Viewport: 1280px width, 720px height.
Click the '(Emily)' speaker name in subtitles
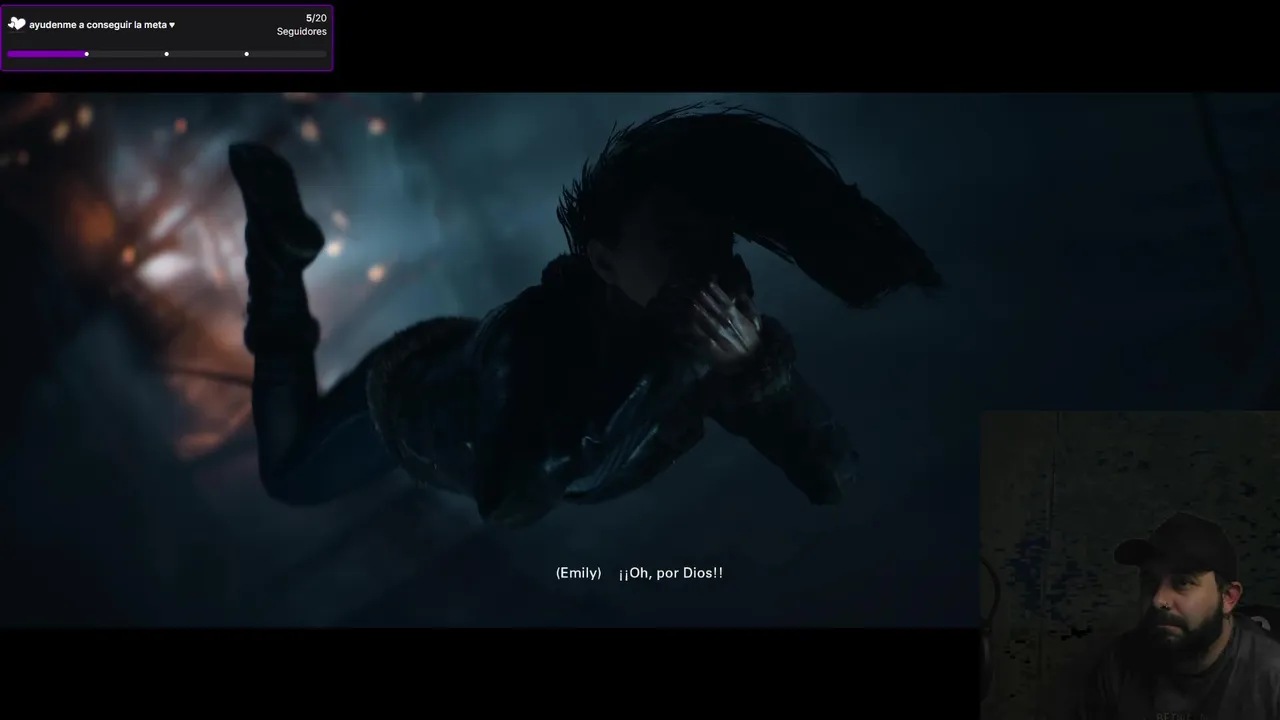click(x=579, y=573)
